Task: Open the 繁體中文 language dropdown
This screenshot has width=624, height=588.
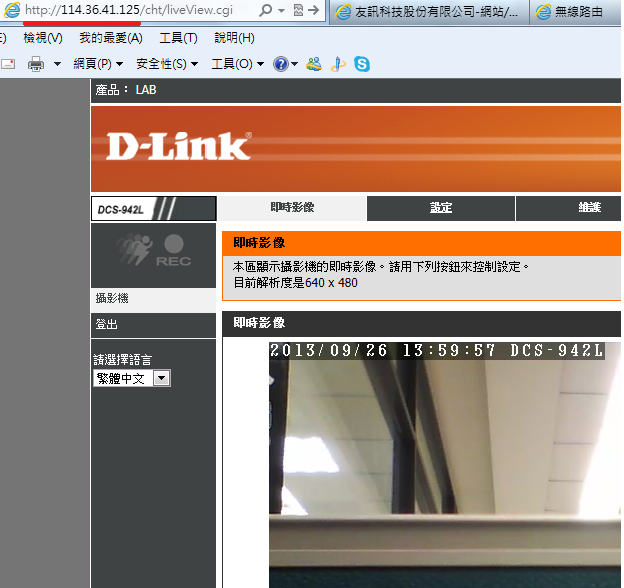Action: pos(132,378)
